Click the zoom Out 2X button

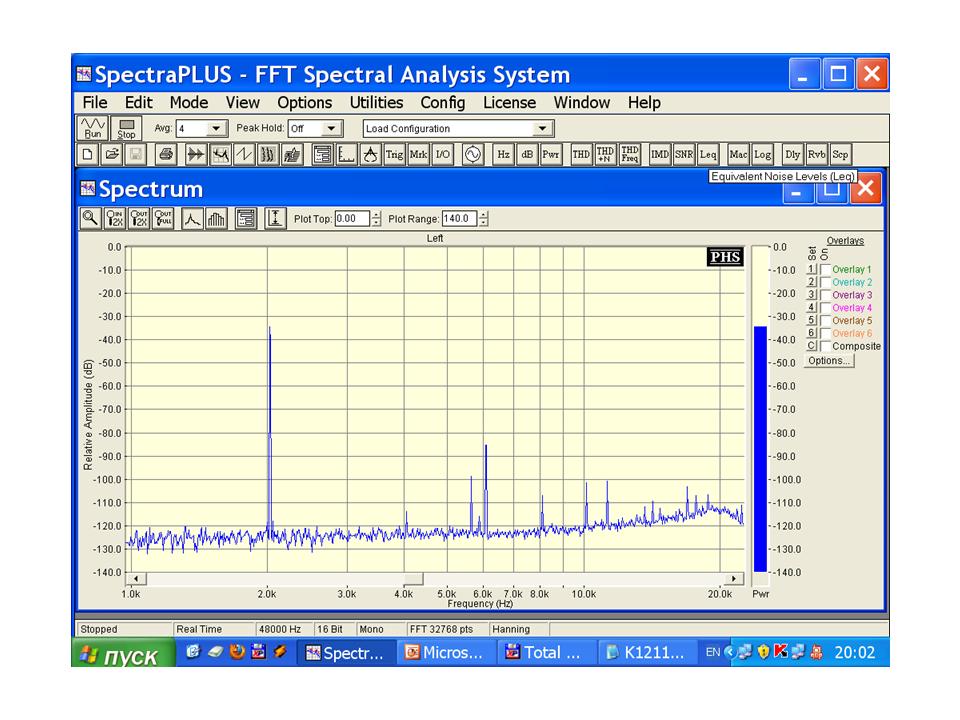[139, 219]
